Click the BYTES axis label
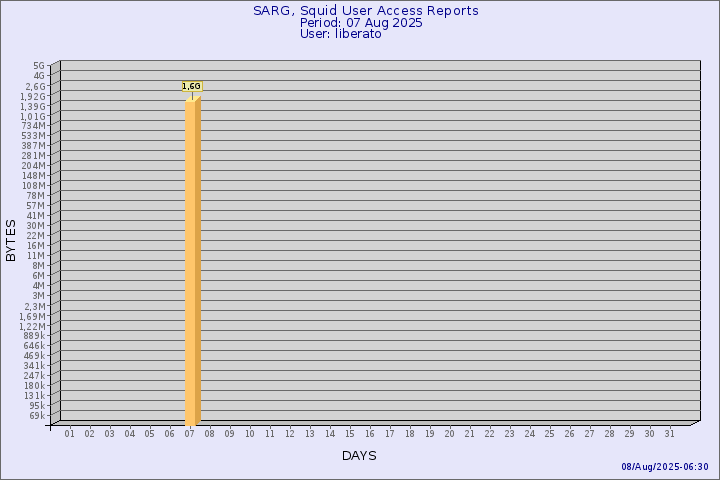The image size is (720, 480). coord(11,240)
